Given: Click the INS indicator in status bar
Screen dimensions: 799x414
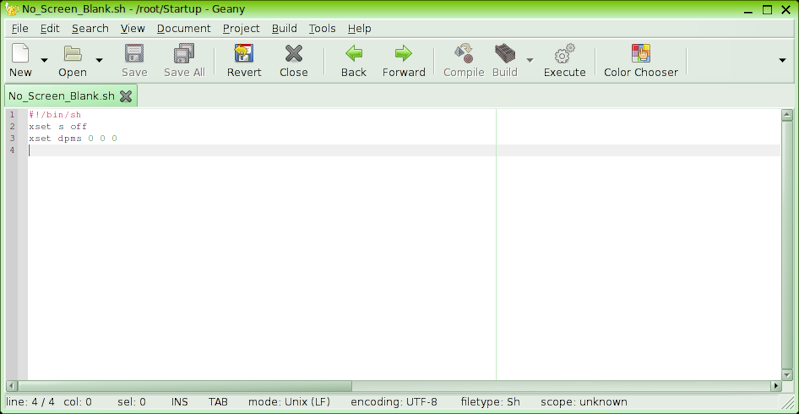Looking at the screenshot, I should [x=179, y=402].
